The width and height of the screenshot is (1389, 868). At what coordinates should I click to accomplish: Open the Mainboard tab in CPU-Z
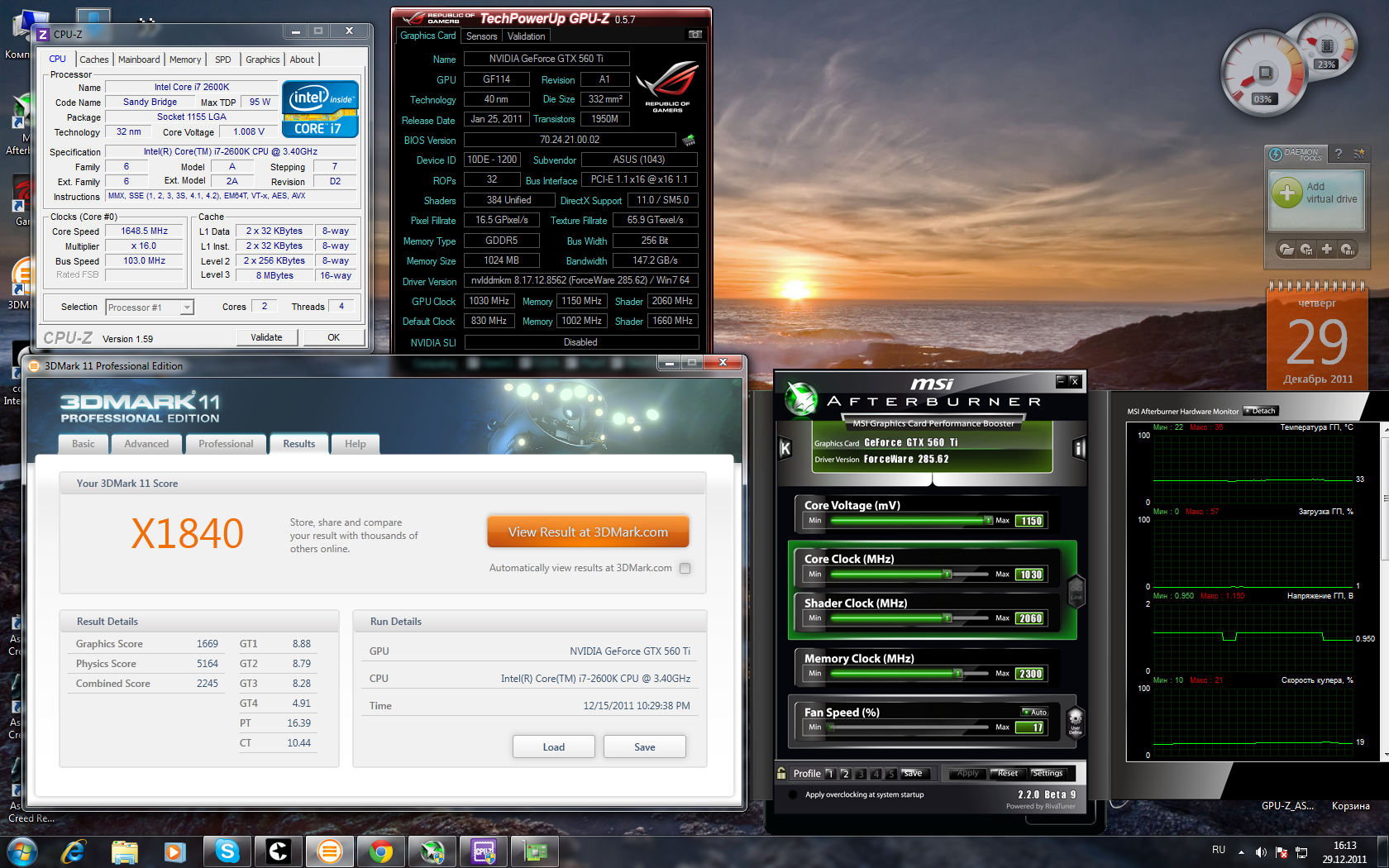pyautogui.click(x=139, y=60)
